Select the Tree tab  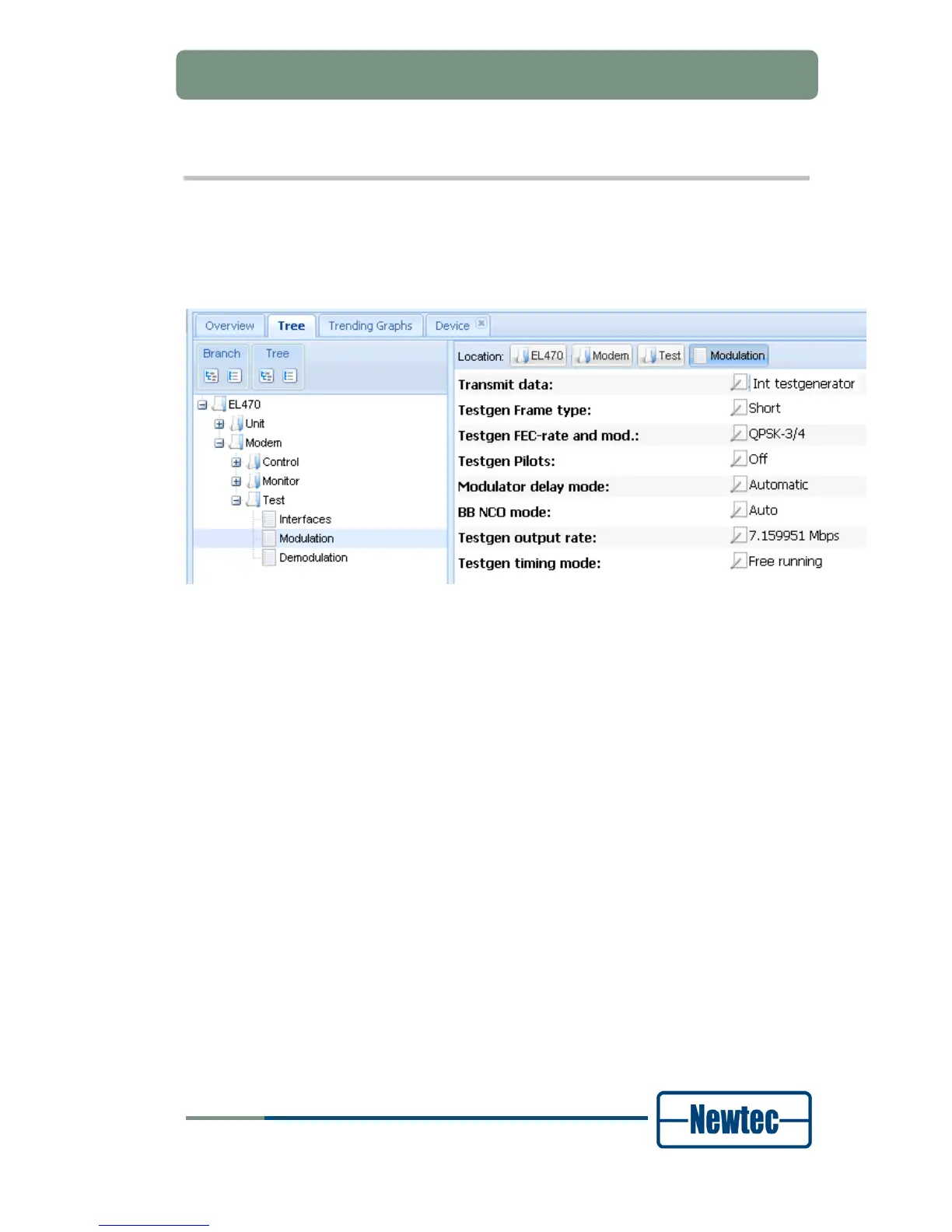[291, 326]
